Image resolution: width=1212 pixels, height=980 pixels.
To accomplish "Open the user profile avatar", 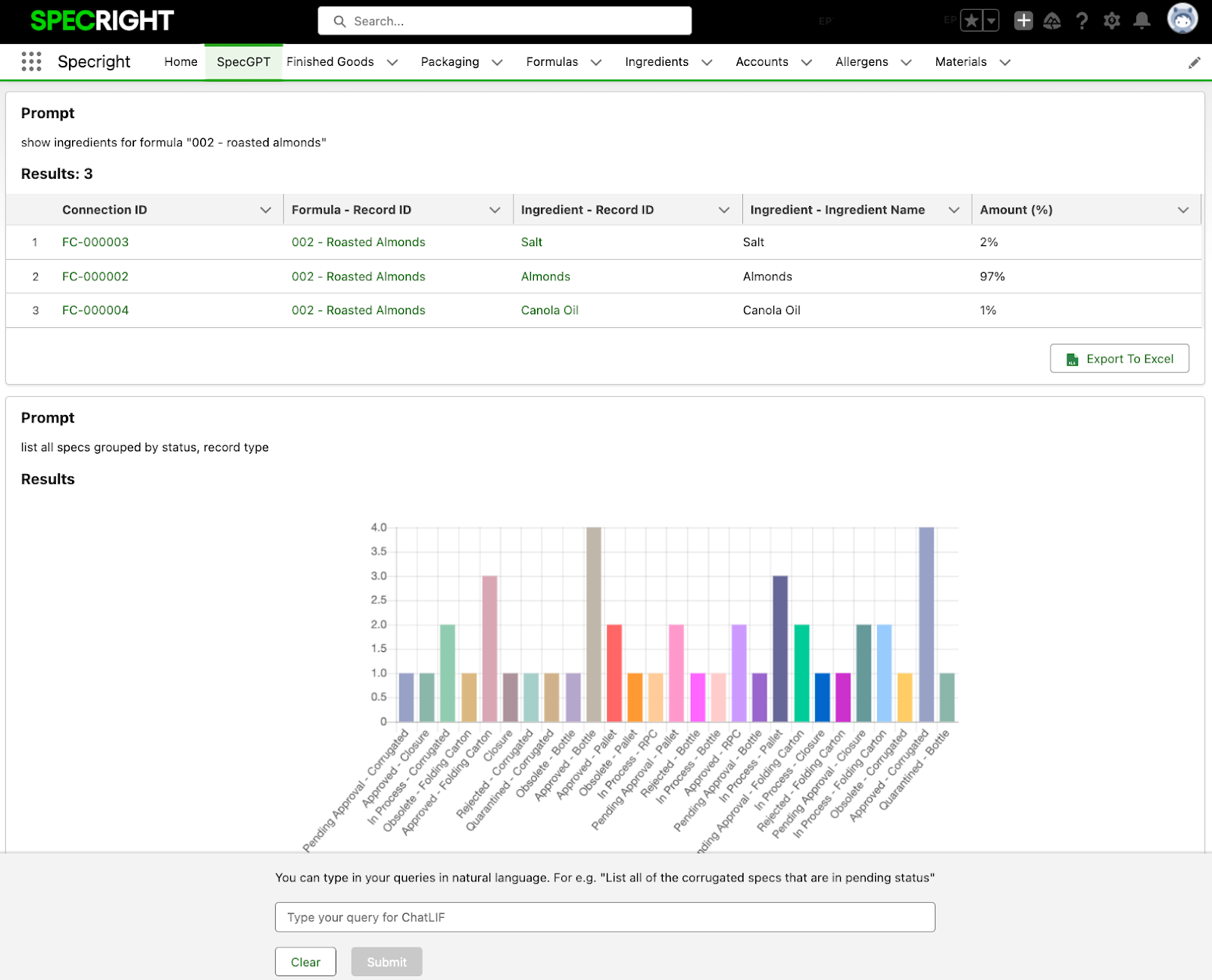I will point(1182,19).
